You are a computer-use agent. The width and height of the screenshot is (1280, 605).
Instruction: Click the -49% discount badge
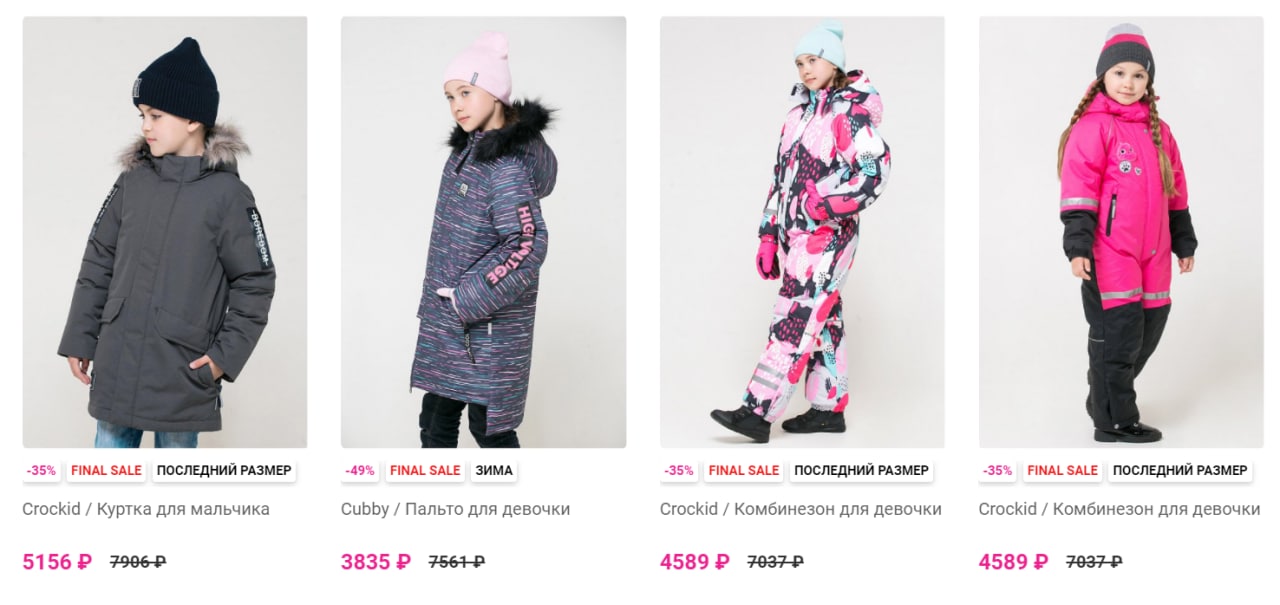pos(360,470)
